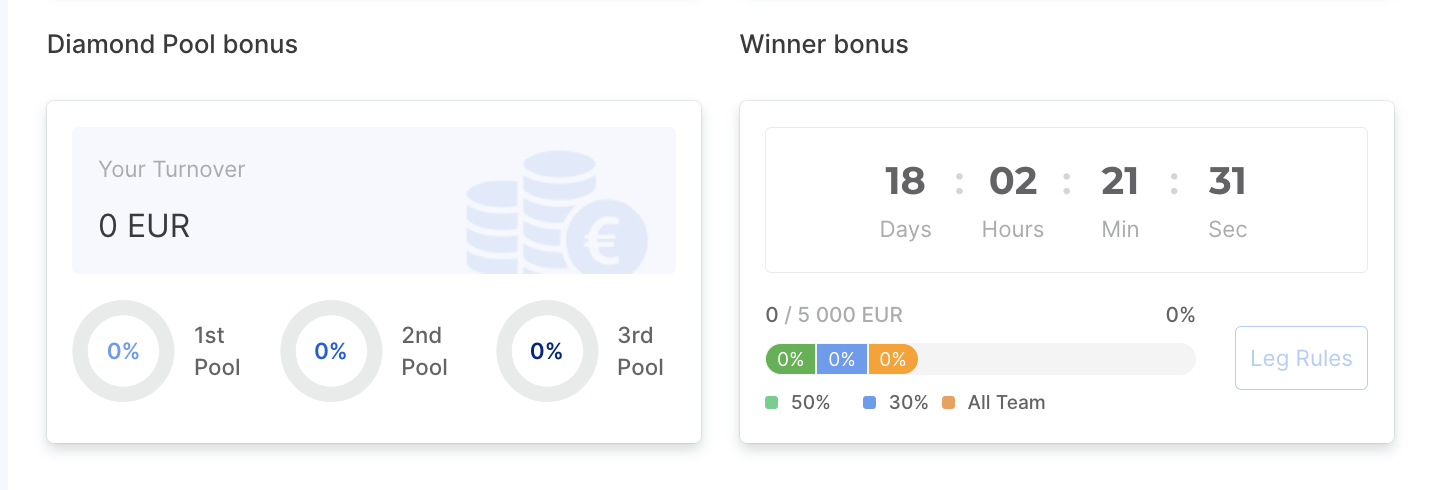Click the 2nd Pool progress ring

tap(330, 351)
